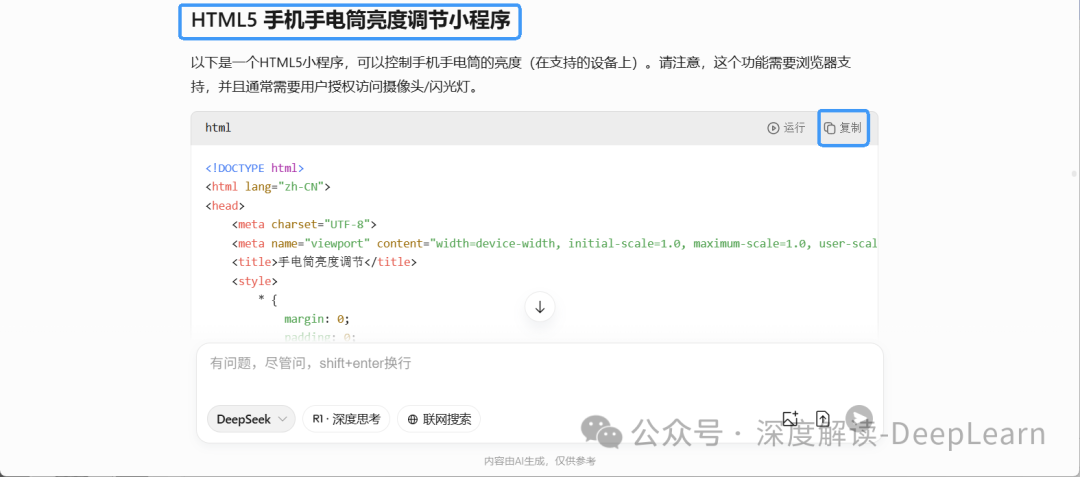Image resolution: width=1080 pixels, height=477 pixels.
Task: Click the 'margin: 0;' code line
Action: click(317, 319)
